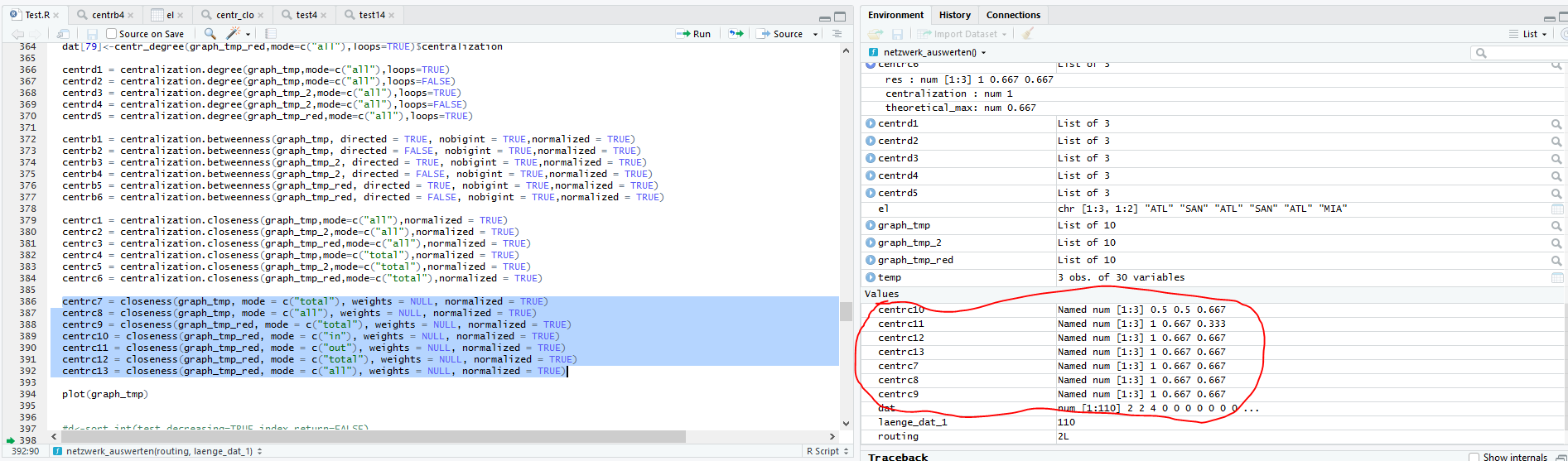Open the Import Dataset dropdown

[962, 34]
